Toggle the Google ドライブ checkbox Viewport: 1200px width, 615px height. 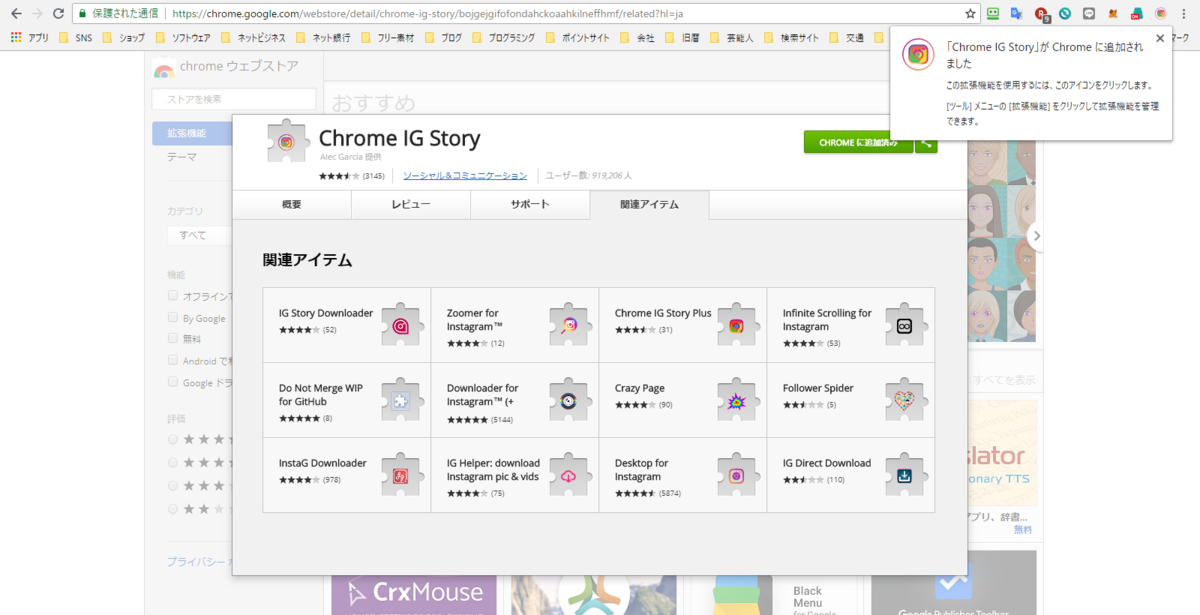point(173,382)
